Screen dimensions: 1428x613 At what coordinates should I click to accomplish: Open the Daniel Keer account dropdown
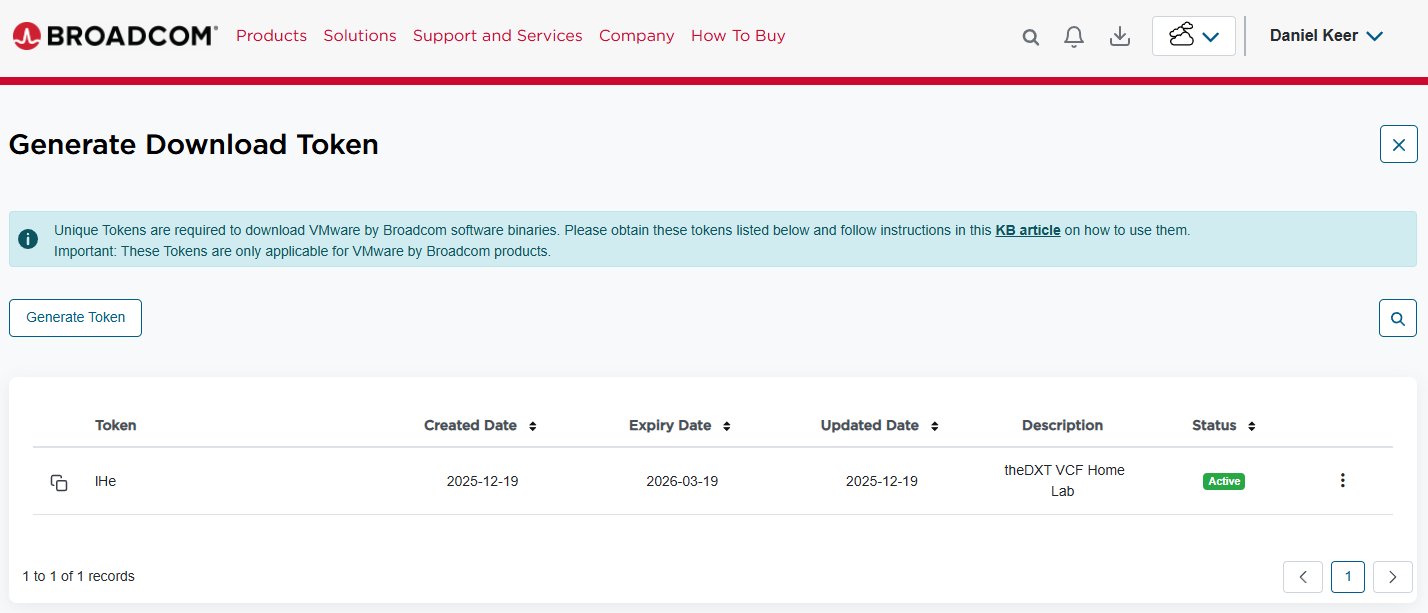tap(1326, 36)
